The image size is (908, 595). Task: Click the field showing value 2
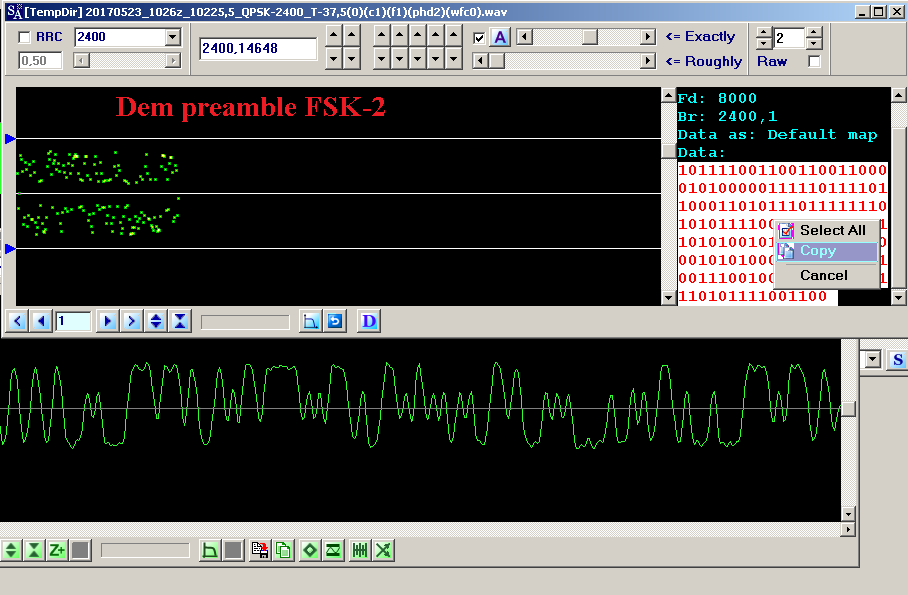(788, 38)
